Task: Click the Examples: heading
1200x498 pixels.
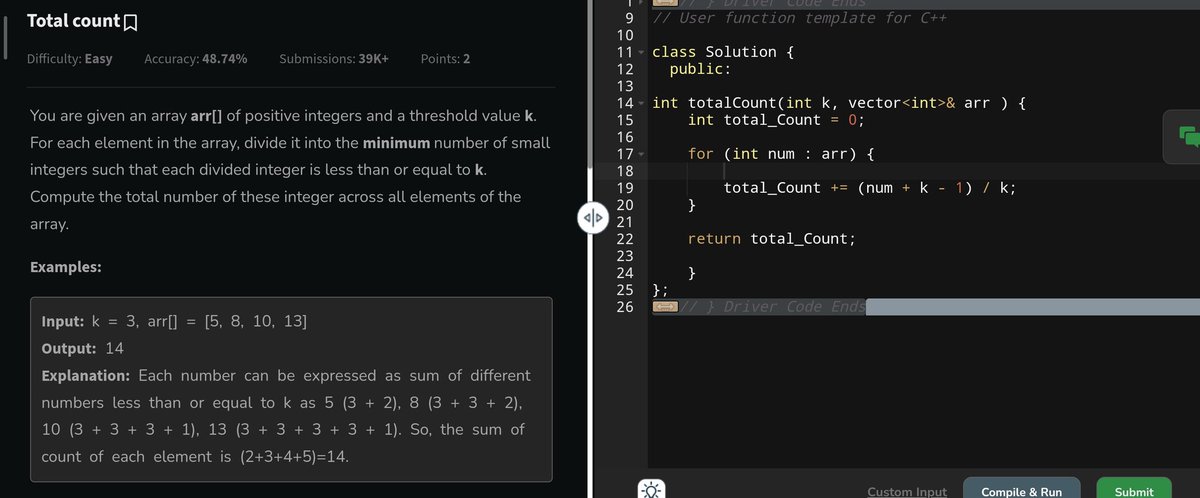Action: (65, 268)
